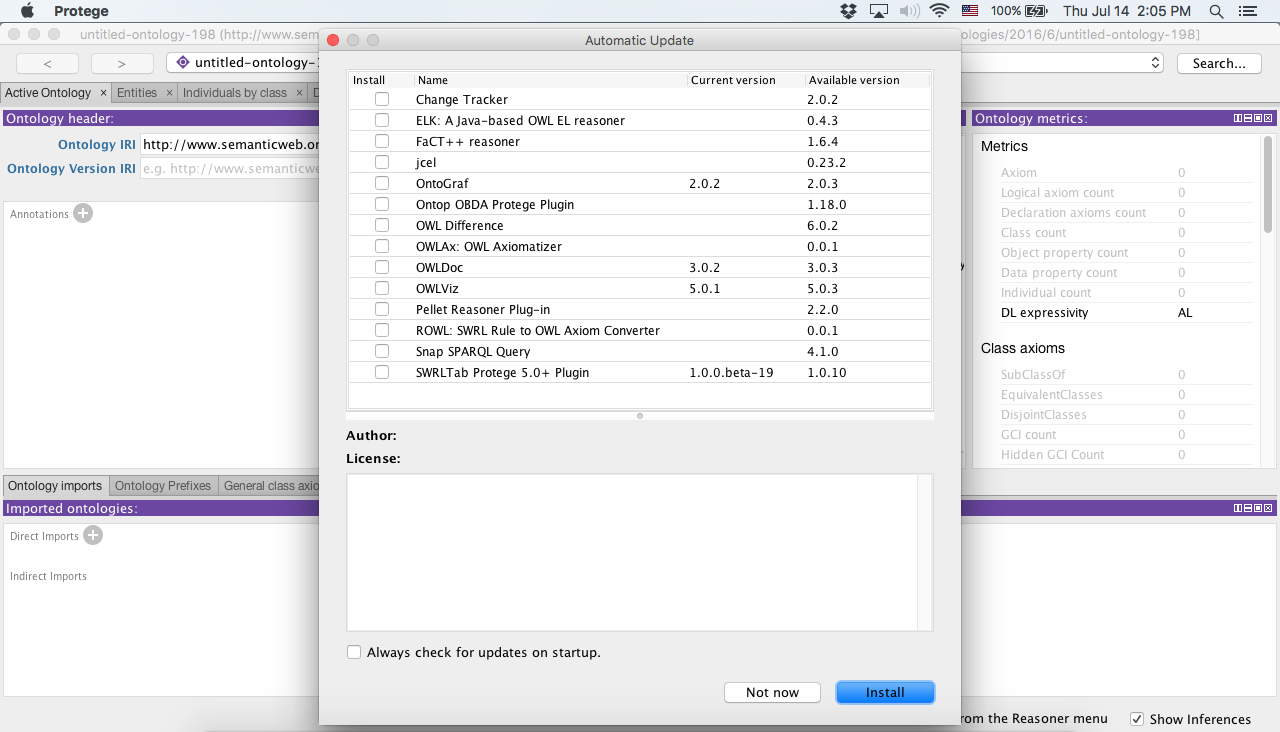Image resolution: width=1280 pixels, height=732 pixels.
Task: Close the Active Ontology tab
Action: [103, 93]
